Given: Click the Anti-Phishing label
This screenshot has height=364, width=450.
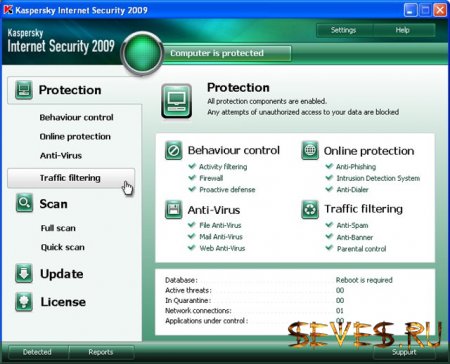Looking at the screenshot, I should [356, 167].
